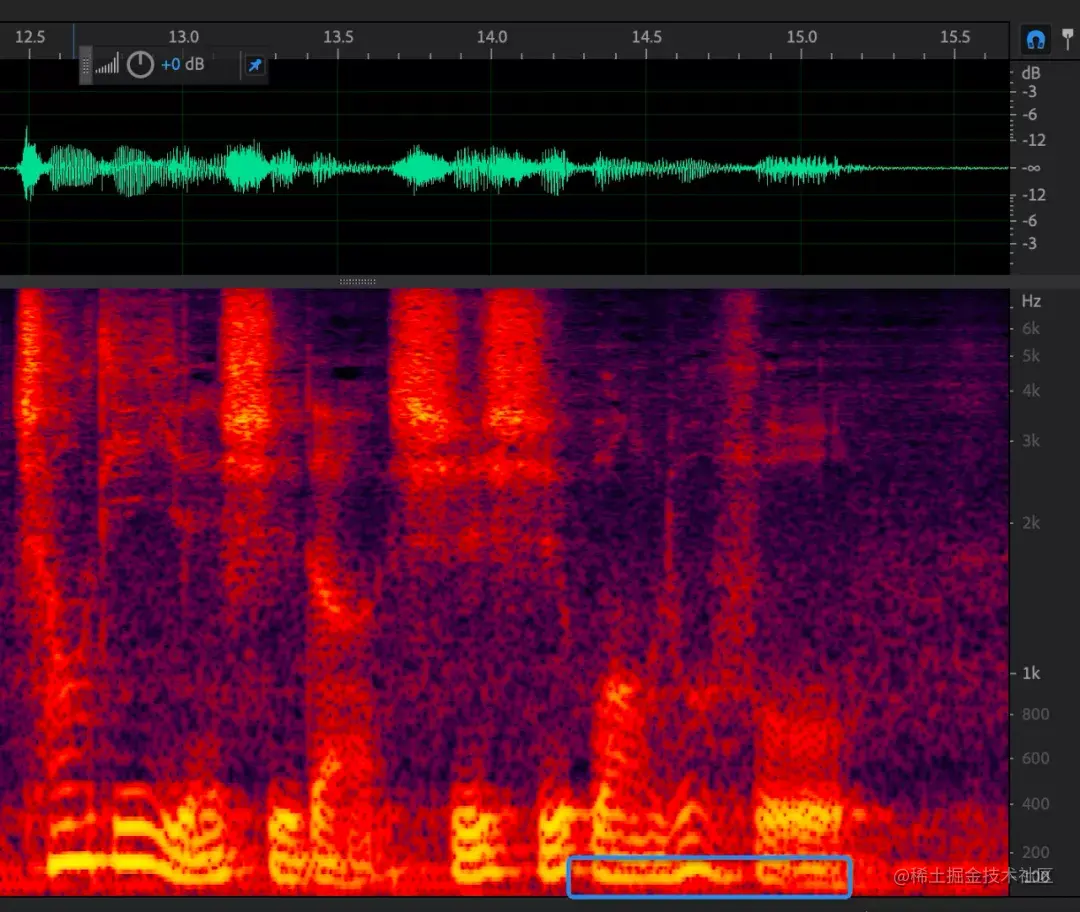Click the 4k label on frequency scale

click(1031, 391)
